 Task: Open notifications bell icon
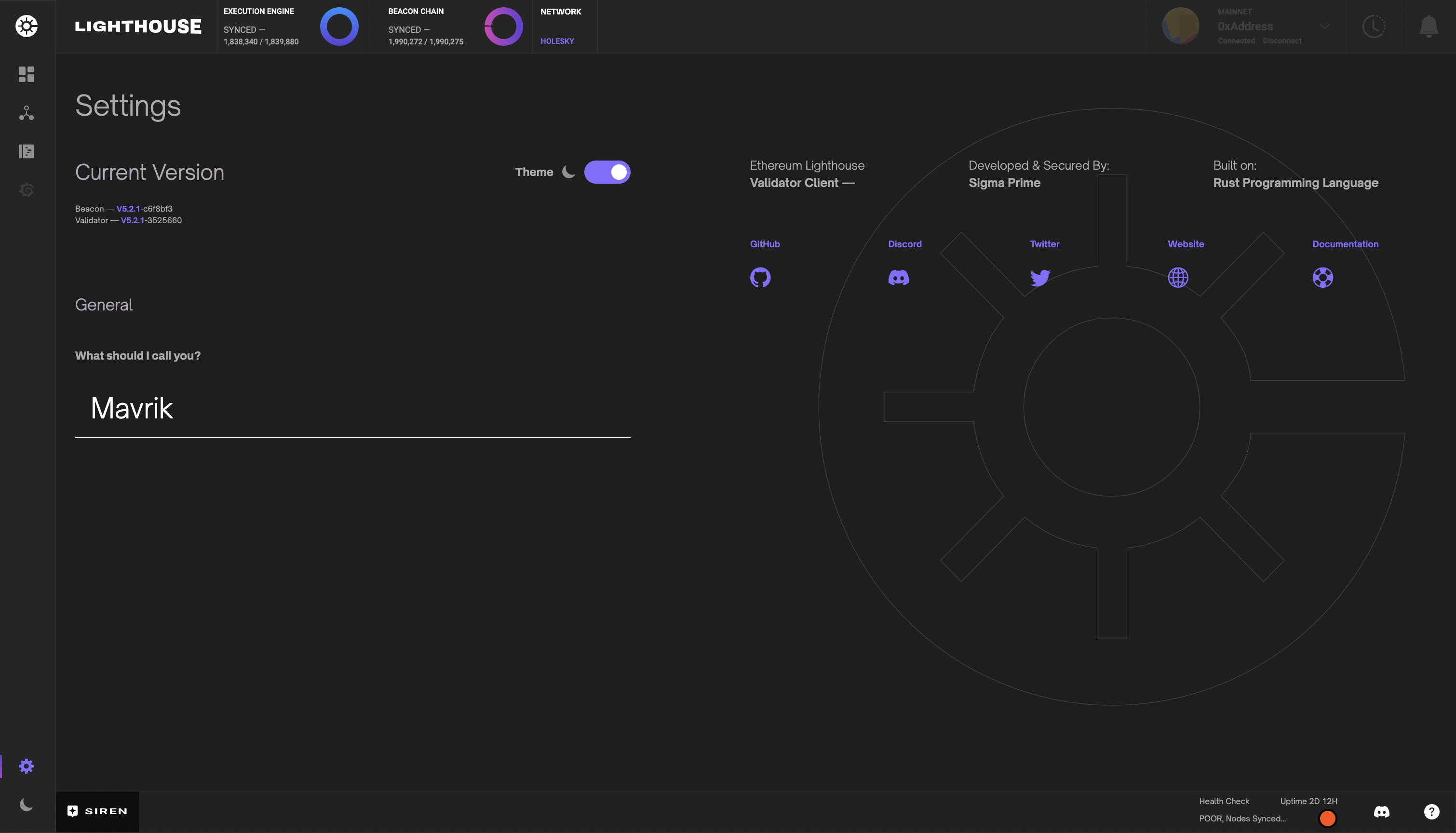pos(1429,27)
